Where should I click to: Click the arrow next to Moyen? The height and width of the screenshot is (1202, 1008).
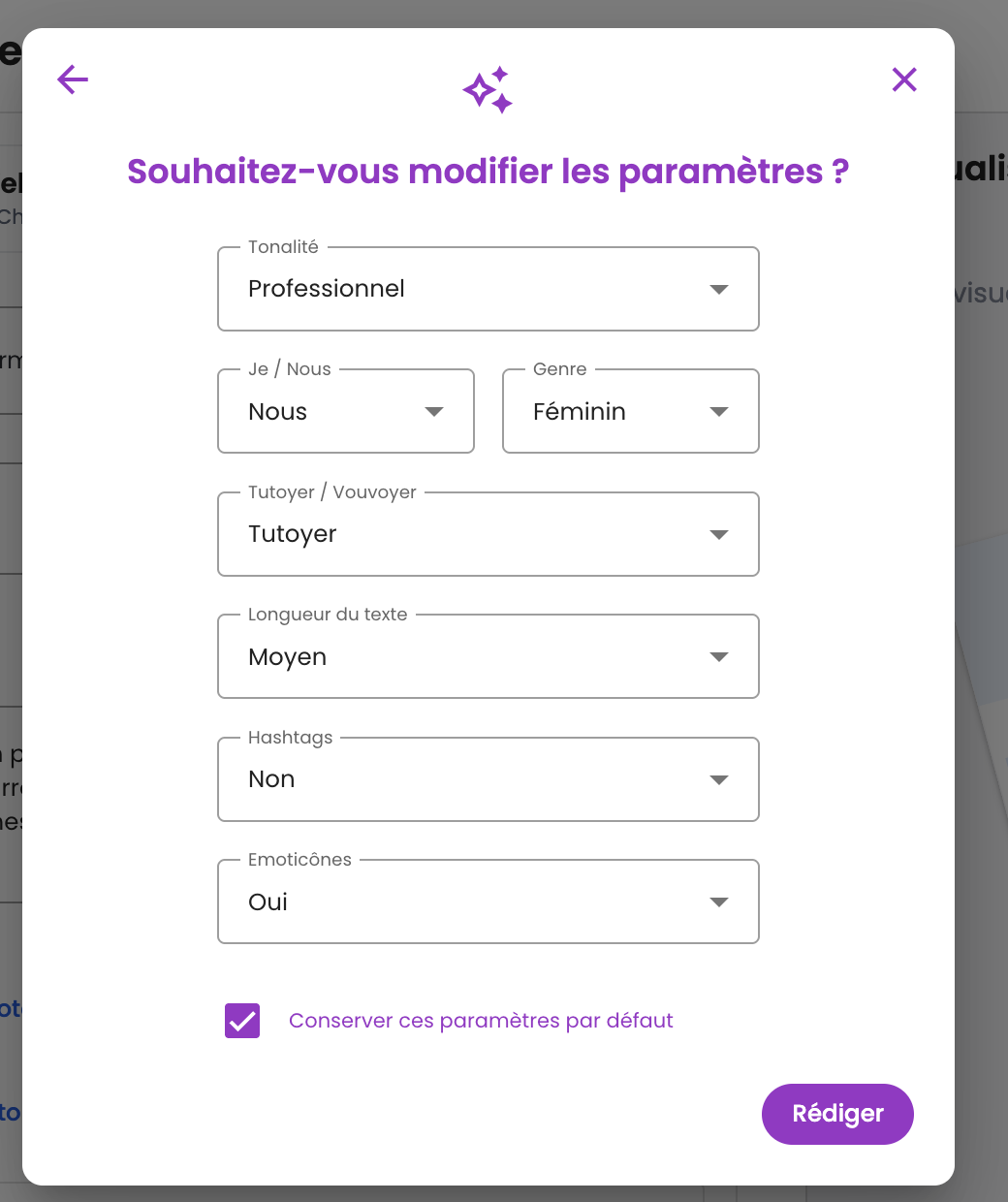pyautogui.click(x=719, y=657)
